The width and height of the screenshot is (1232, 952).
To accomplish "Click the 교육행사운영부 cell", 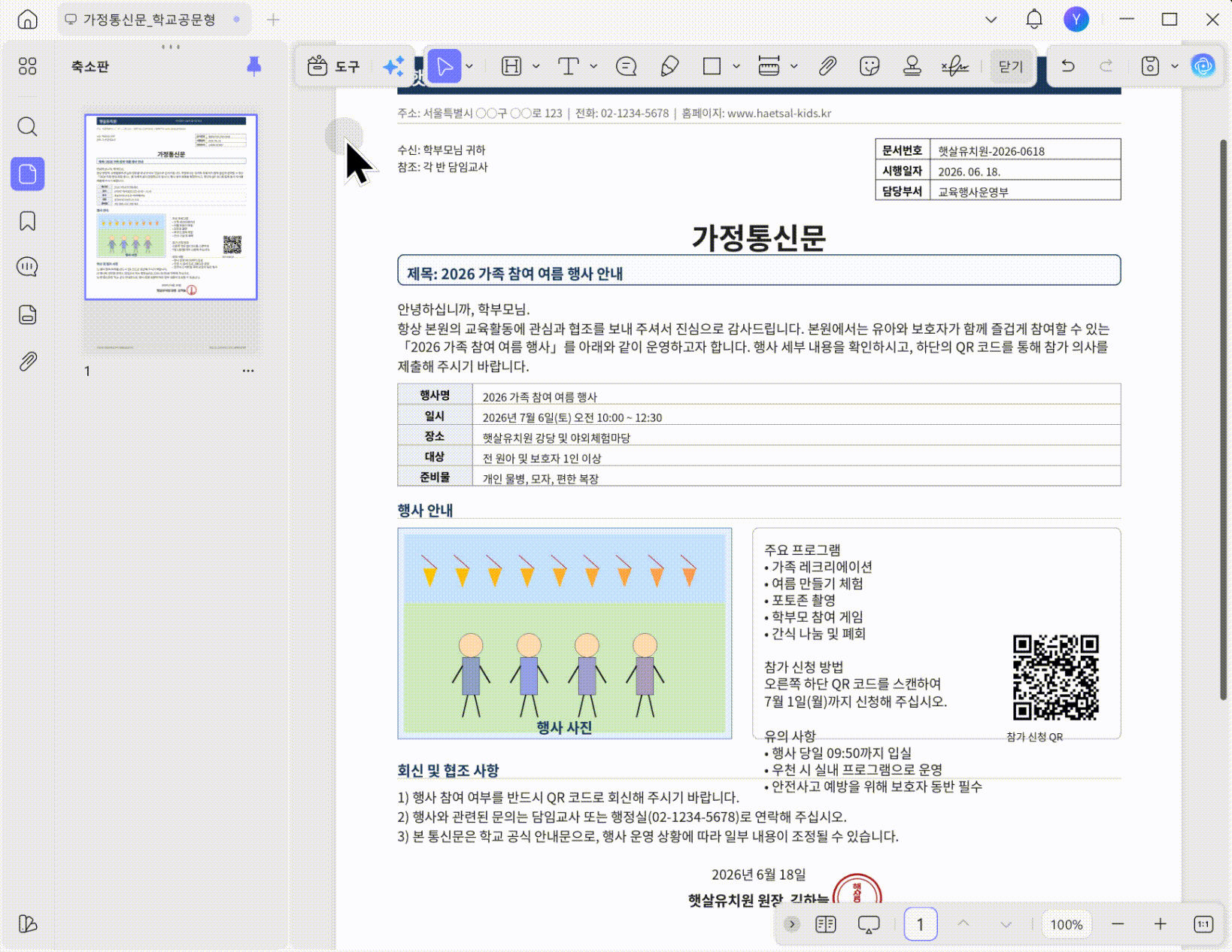I will [x=1025, y=192].
